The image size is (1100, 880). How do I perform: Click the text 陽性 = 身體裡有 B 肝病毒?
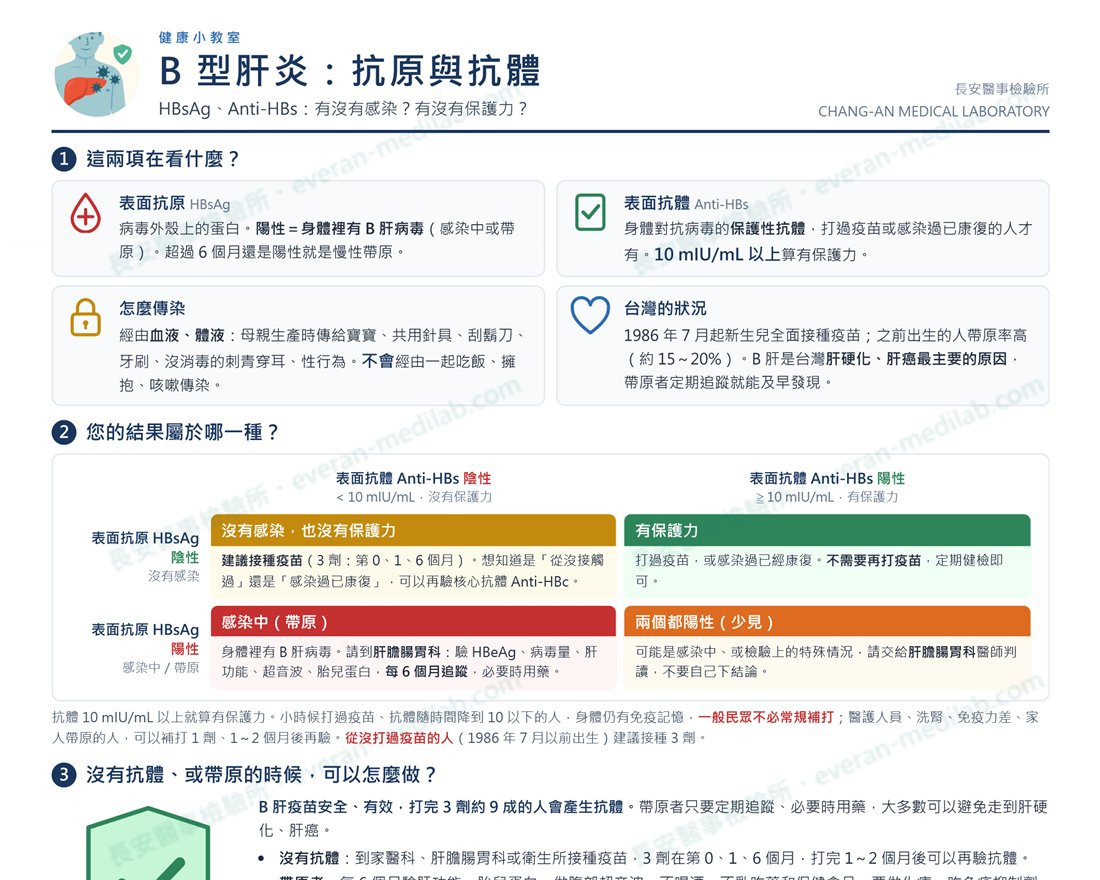tap(340, 229)
